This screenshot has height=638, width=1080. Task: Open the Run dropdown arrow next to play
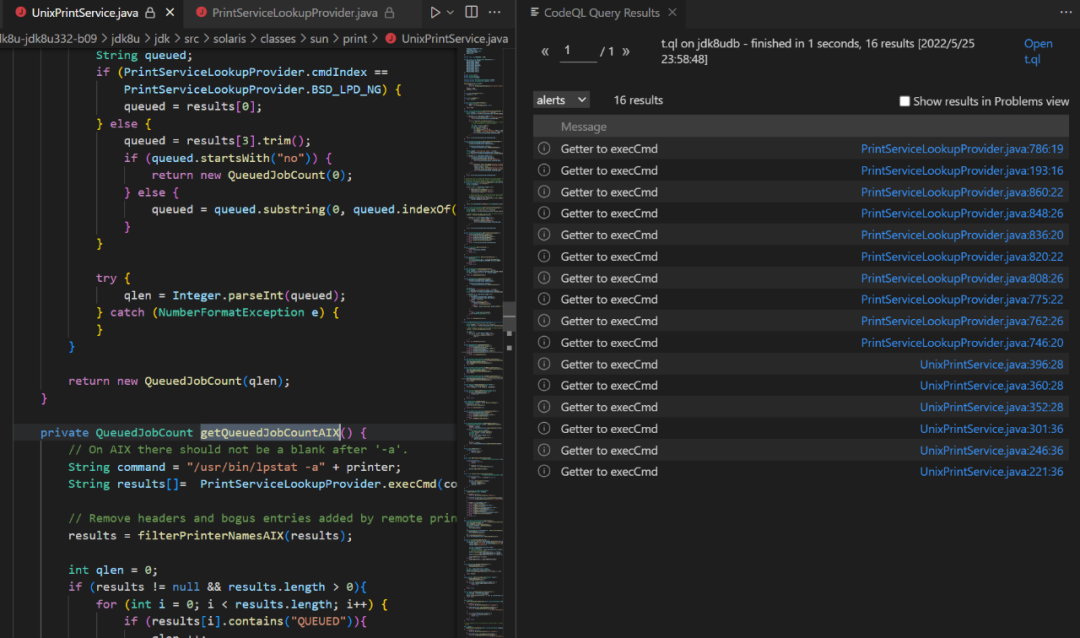pyautogui.click(x=450, y=13)
